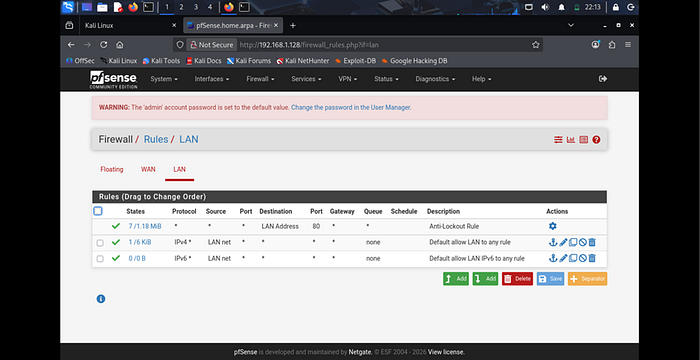Image resolution: width=700 pixels, height=360 pixels.
Task: Open Firefox home page button
Action: pyautogui.click(x=120, y=45)
